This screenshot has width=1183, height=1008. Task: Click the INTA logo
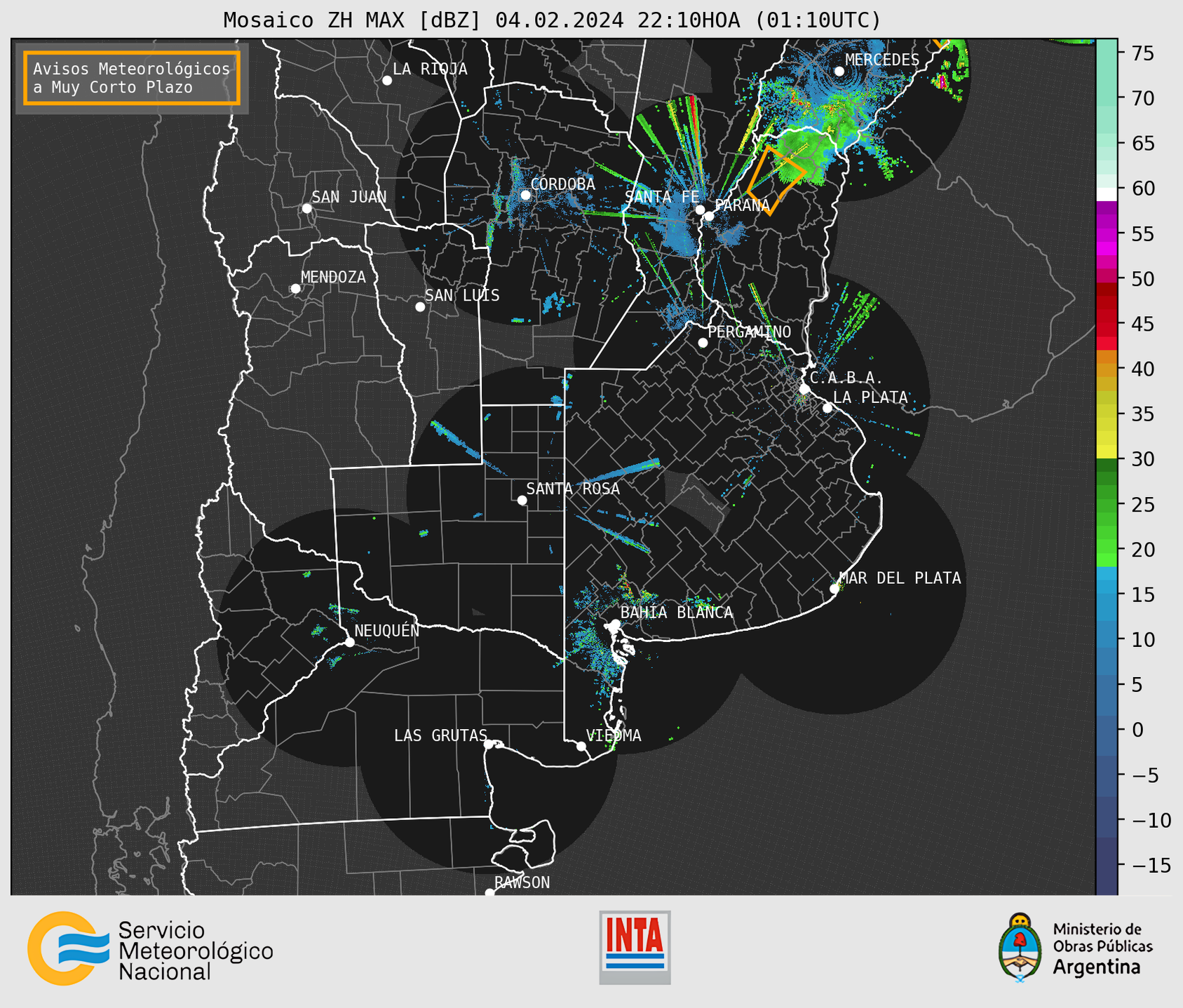pos(635,947)
